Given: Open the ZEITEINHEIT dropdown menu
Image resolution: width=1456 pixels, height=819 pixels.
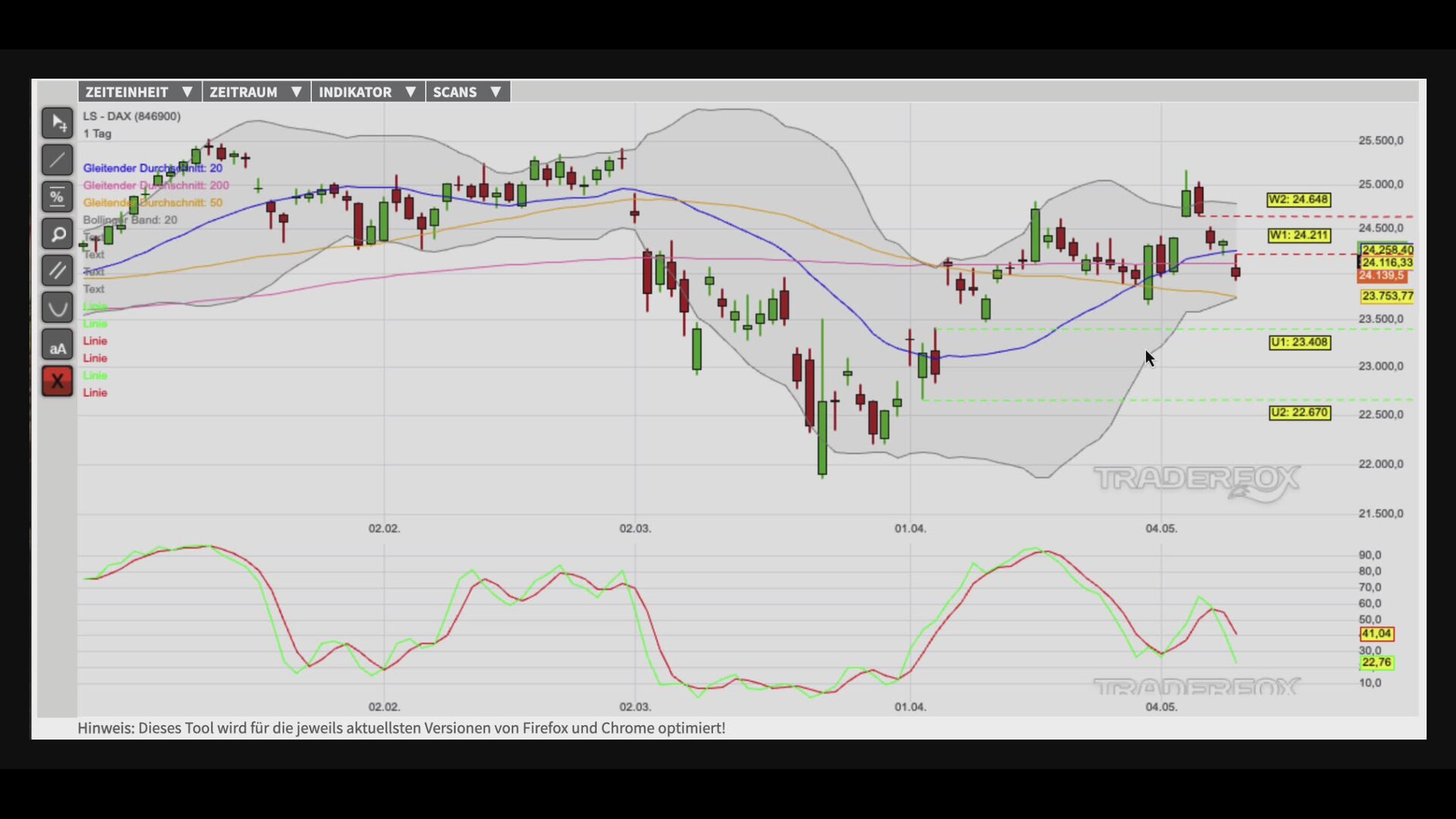Looking at the screenshot, I should [140, 92].
